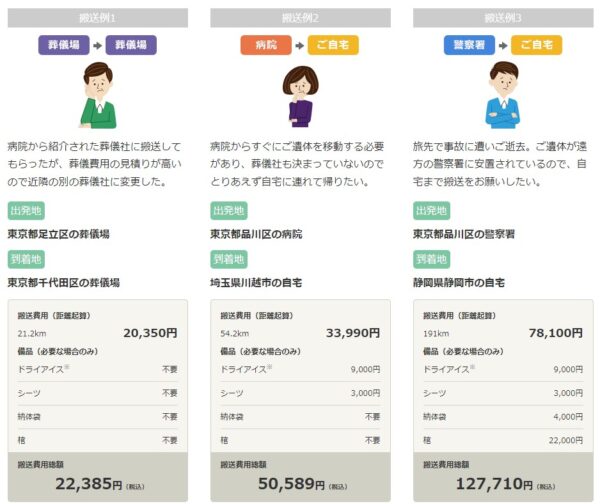Click the ドライアイス row in example 2
The height and width of the screenshot is (504, 600).
click(x=299, y=369)
